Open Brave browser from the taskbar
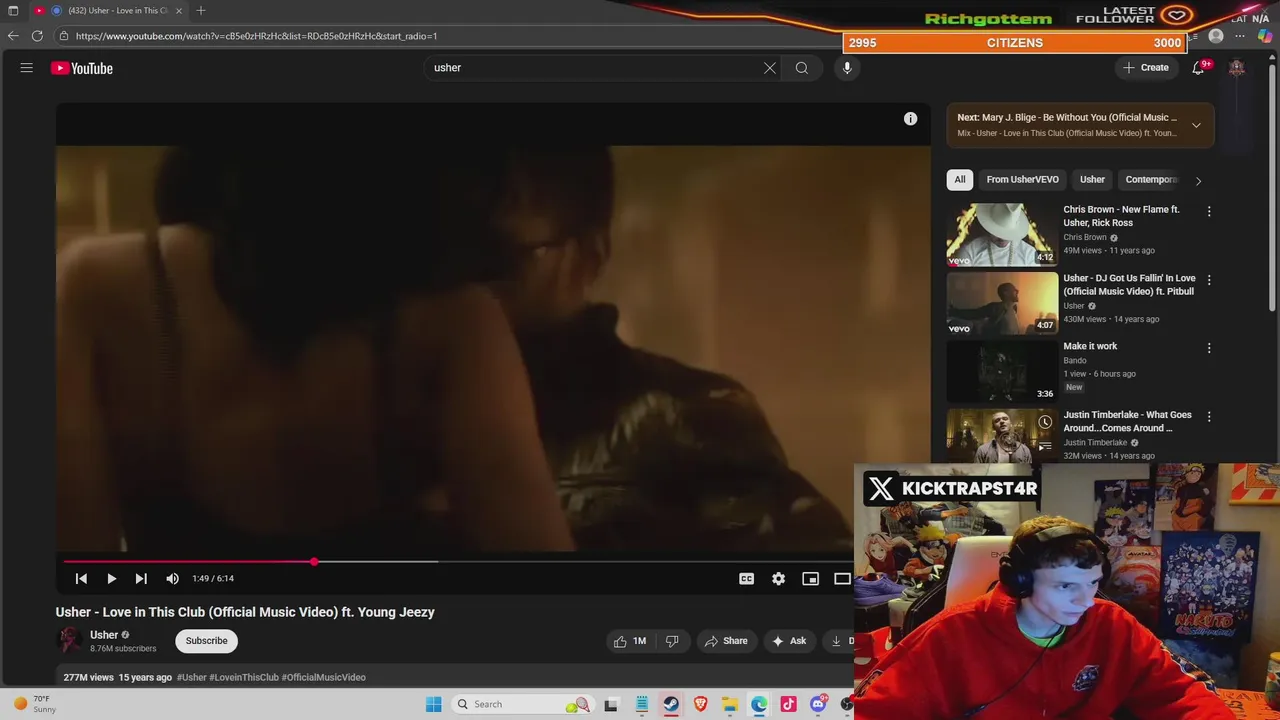Viewport: 1280px width, 720px height. [x=700, y=704]
